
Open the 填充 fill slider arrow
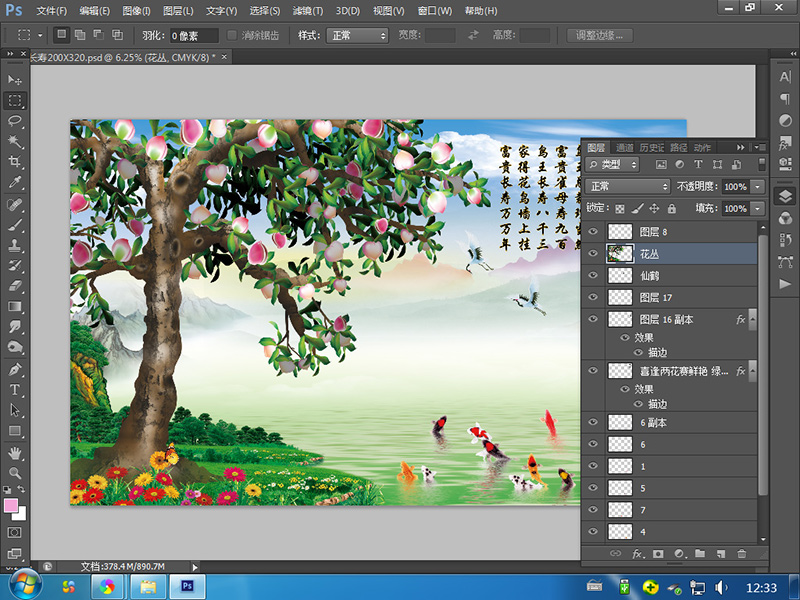(758, 208)
